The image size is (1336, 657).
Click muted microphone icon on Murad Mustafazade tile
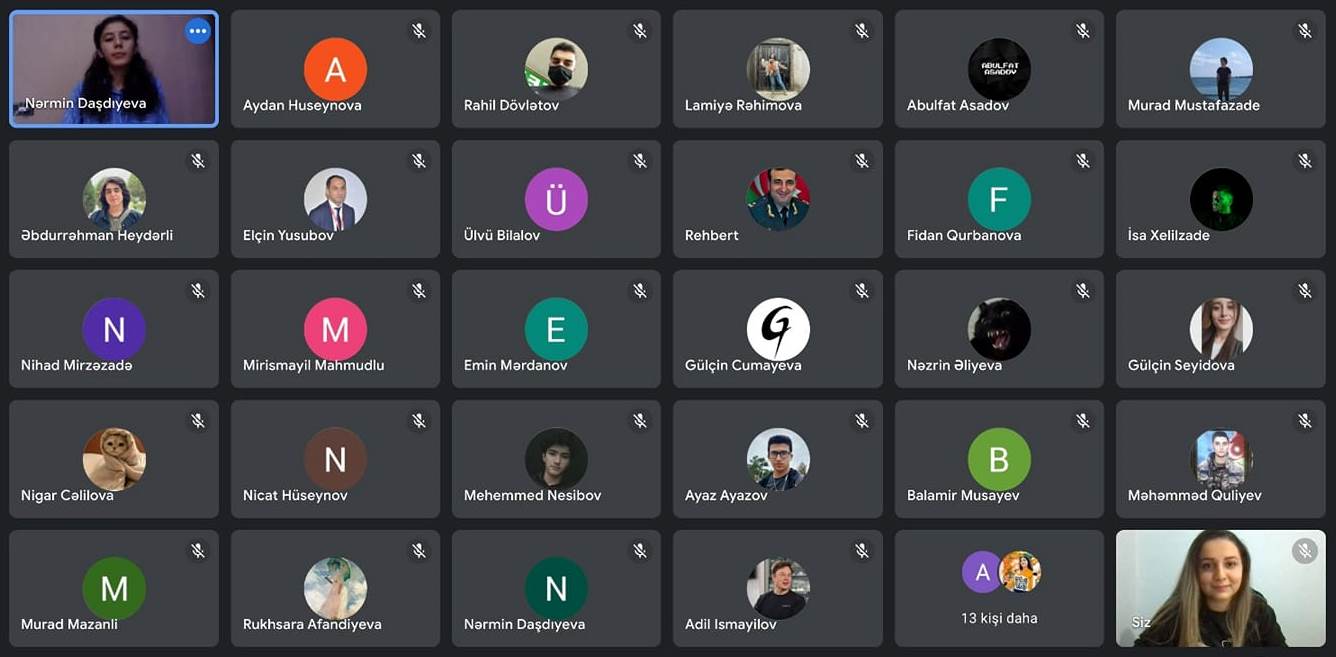click(x=1305, y=31)
